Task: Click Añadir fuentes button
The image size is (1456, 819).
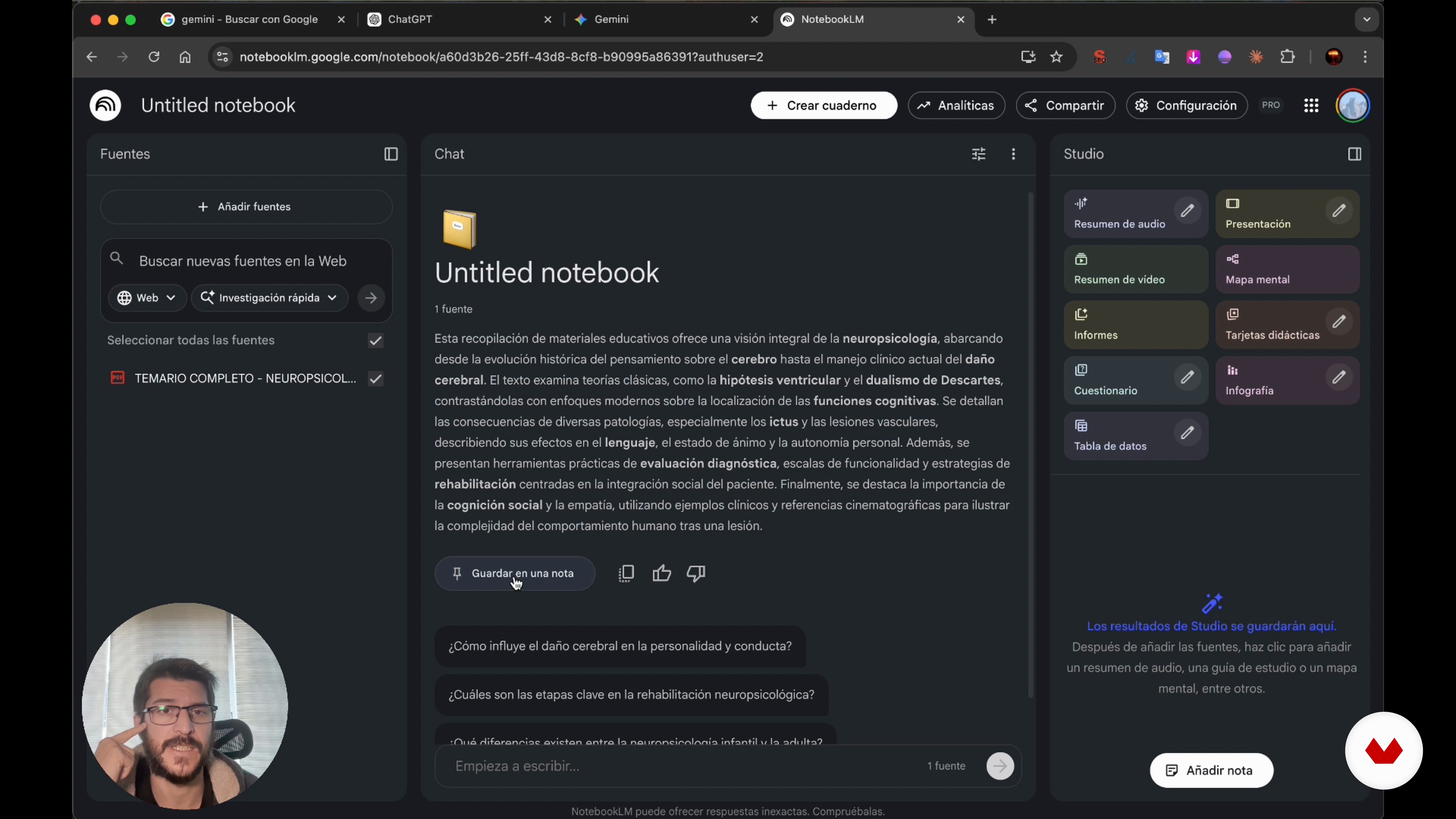Action: pos(246,207)
